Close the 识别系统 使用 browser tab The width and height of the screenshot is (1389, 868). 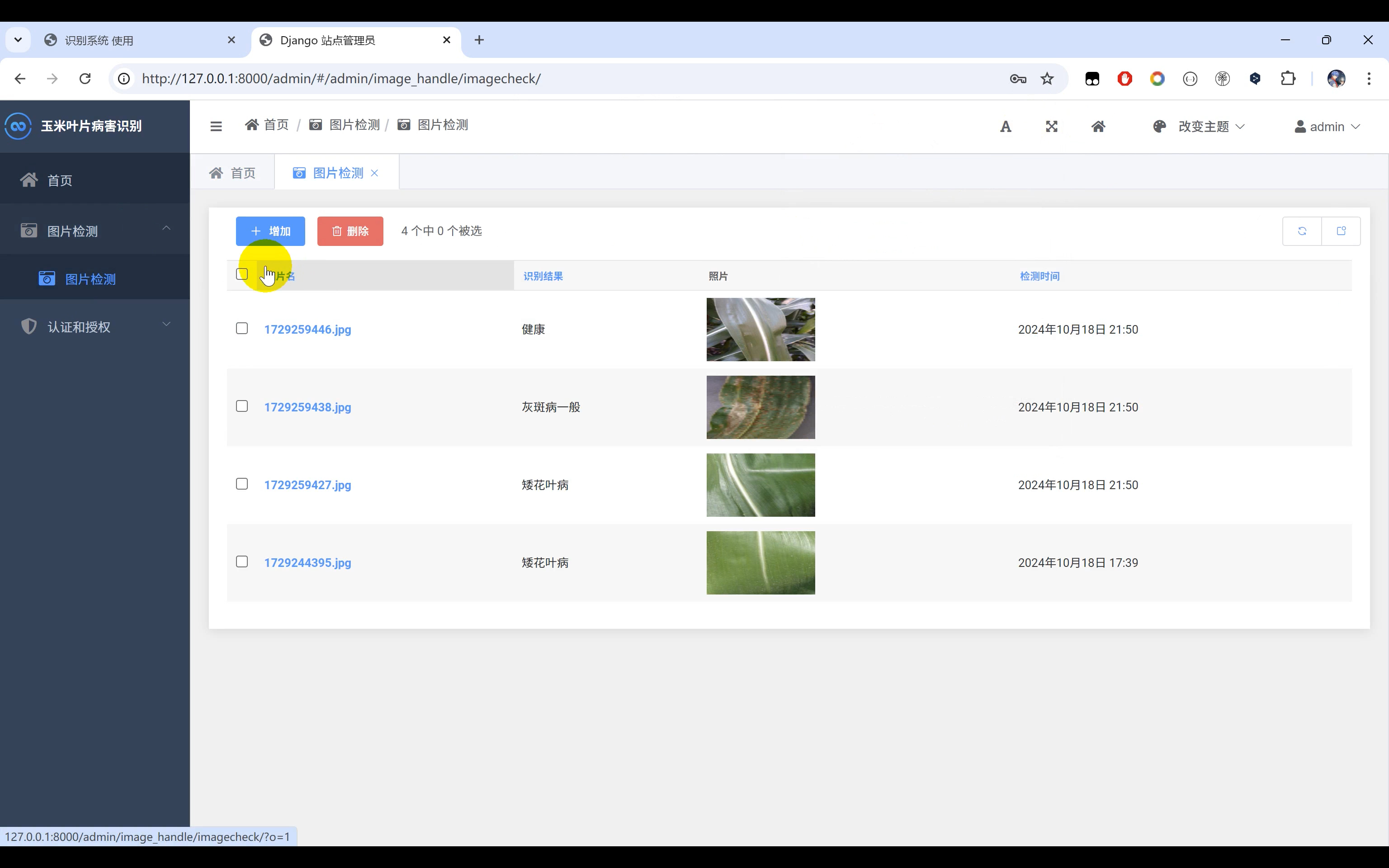tap(231, 40)
